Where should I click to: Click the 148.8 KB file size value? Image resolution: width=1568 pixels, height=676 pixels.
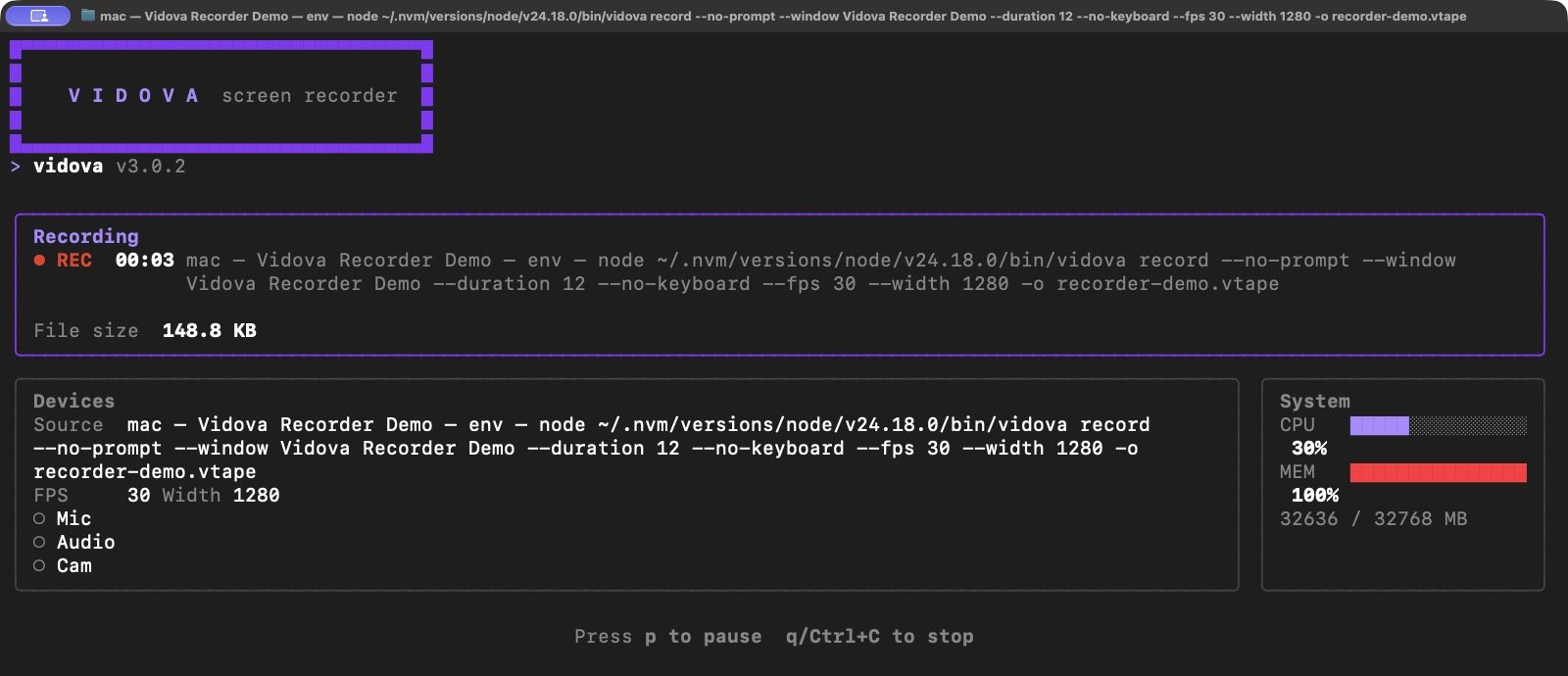pos(210,331)
